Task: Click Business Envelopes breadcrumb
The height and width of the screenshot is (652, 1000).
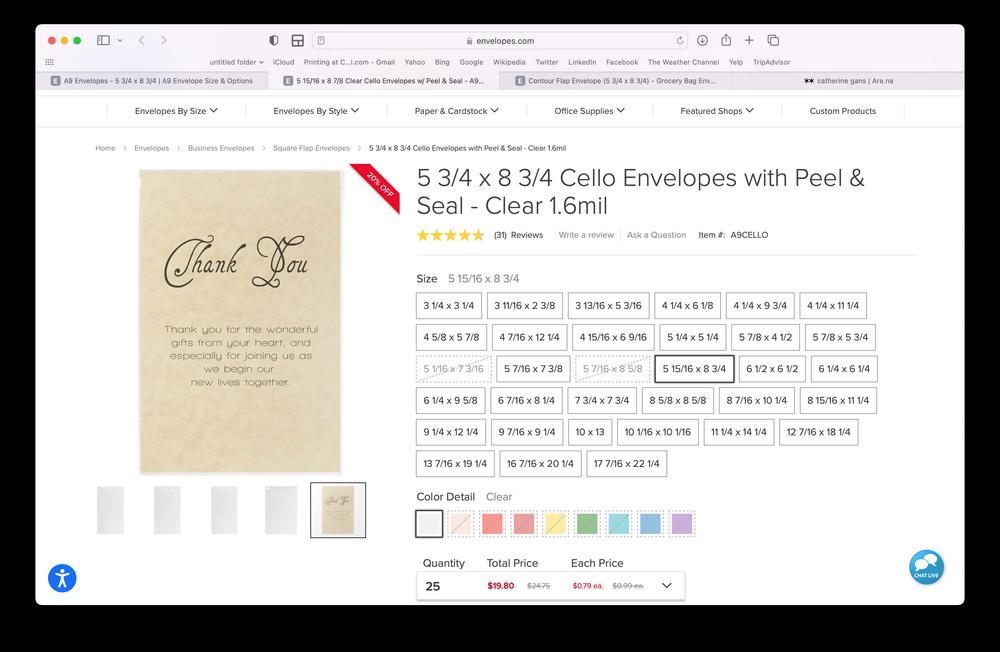Action: pyautogui.click(x=221, y=148)
